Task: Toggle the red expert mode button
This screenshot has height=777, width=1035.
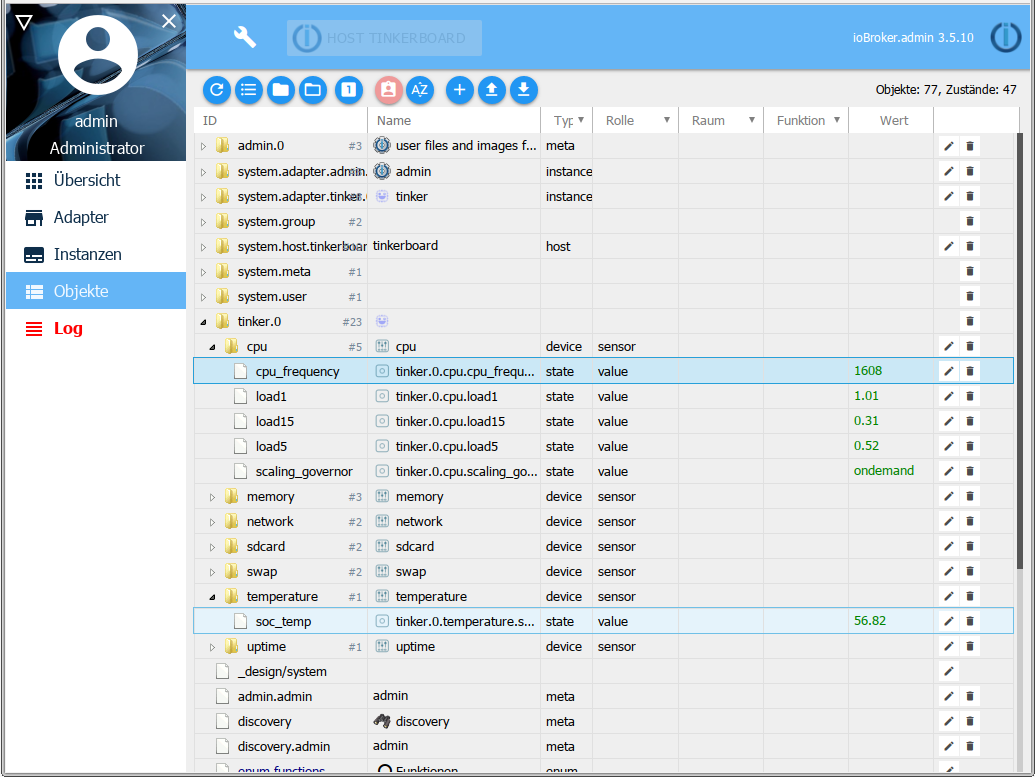Action: click(389, 90)
